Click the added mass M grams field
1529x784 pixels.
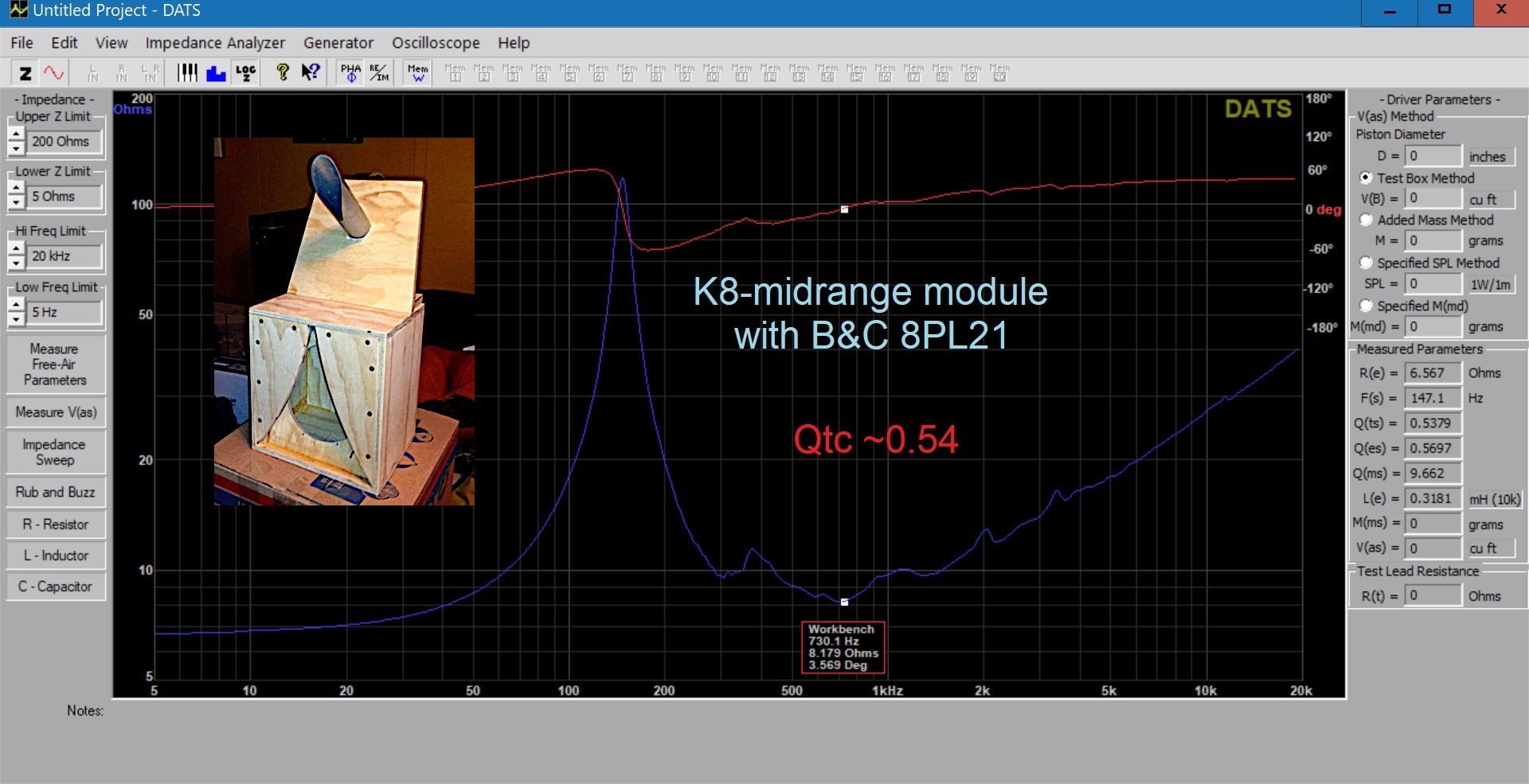pos(1433,240)
